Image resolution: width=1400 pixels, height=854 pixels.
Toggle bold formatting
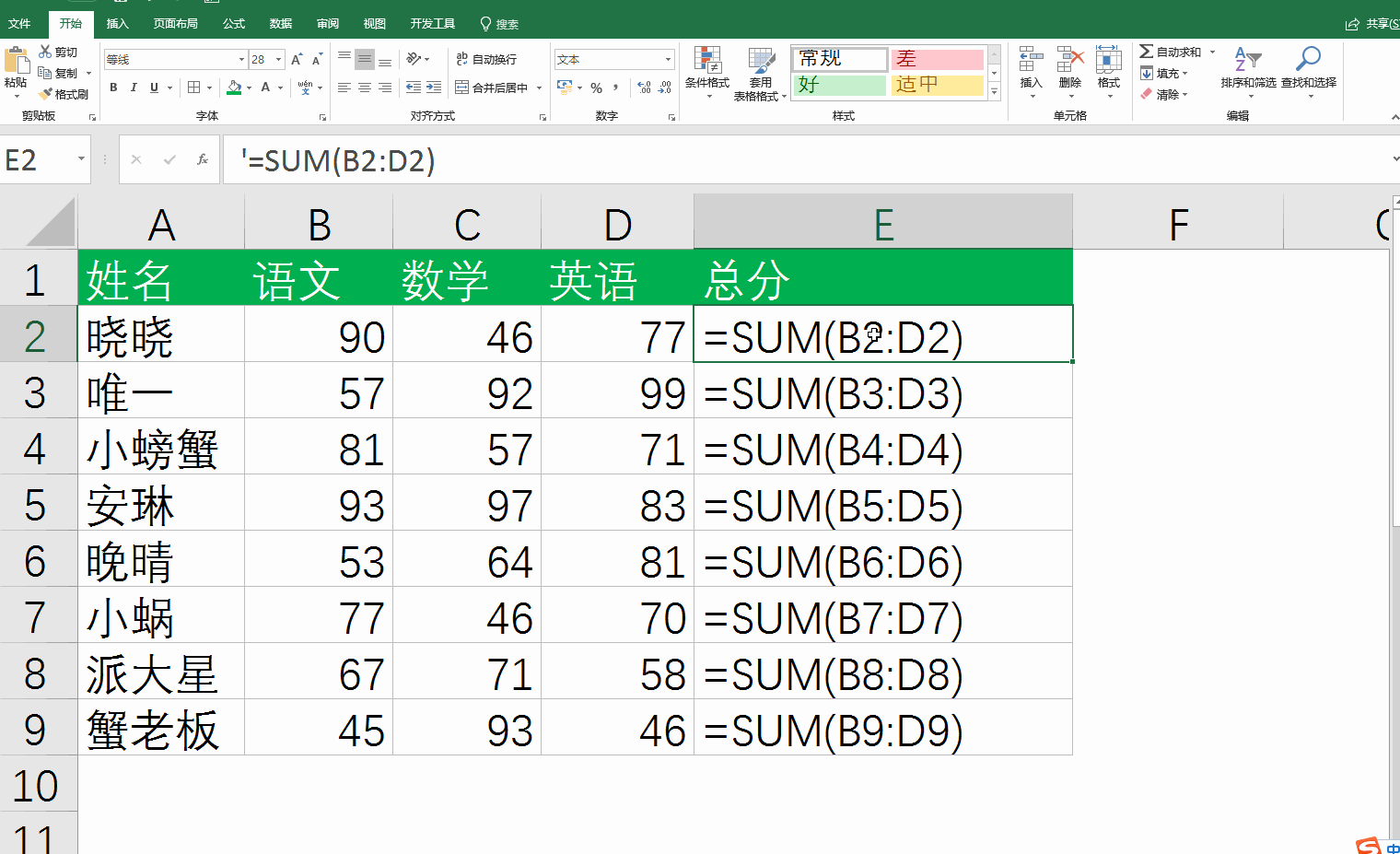click(x=113, y=88)
